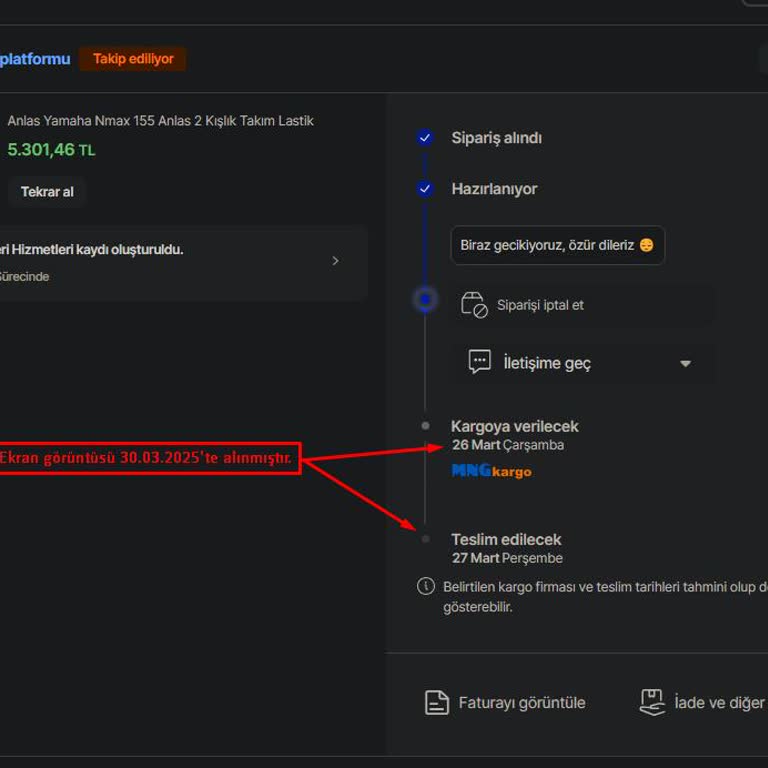Screen dimensions: 768x768
Task: Click the invoice document icon
Action: 437,703
